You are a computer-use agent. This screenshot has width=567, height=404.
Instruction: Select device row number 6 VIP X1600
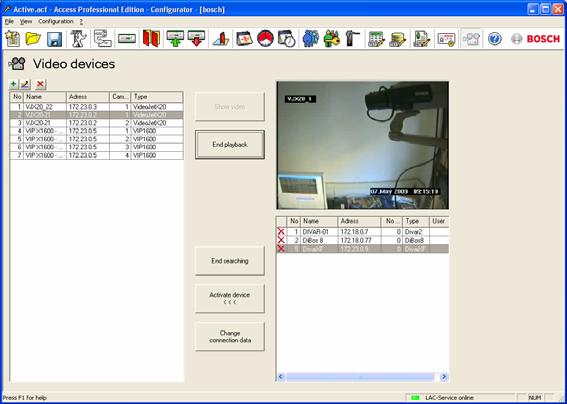97,147
